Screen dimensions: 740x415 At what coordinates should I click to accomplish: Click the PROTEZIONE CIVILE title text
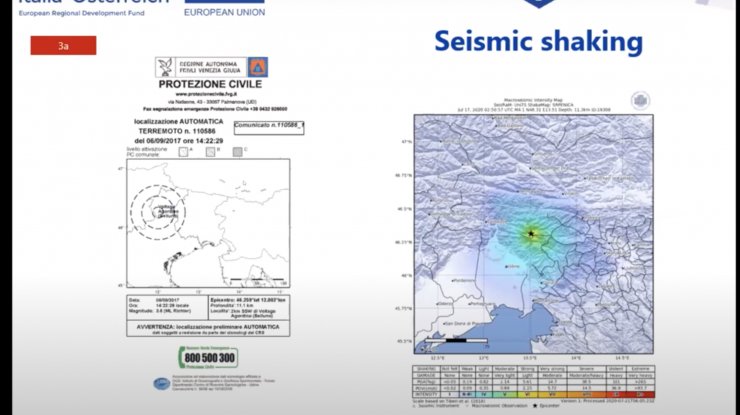click(x=208, y=84)
